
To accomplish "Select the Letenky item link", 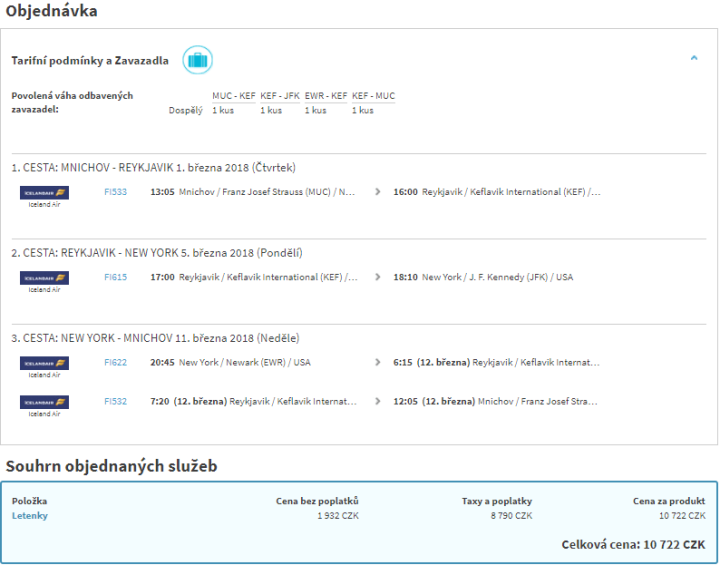I will 29,516.
